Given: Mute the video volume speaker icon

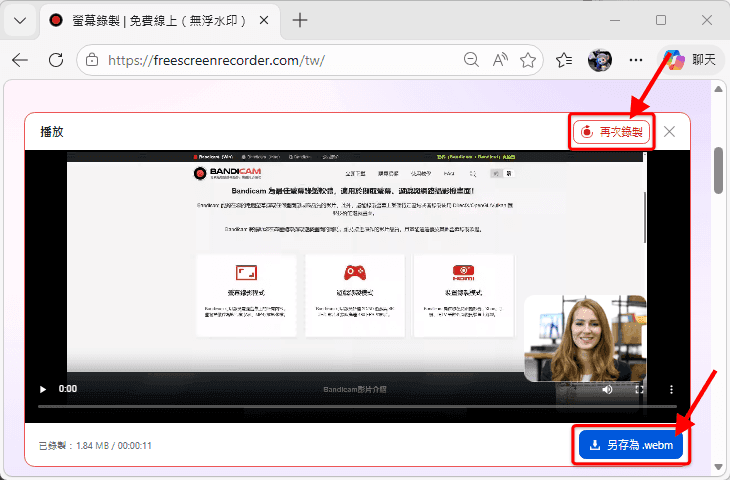Looking at the screenshot, I should coord(607,389).
